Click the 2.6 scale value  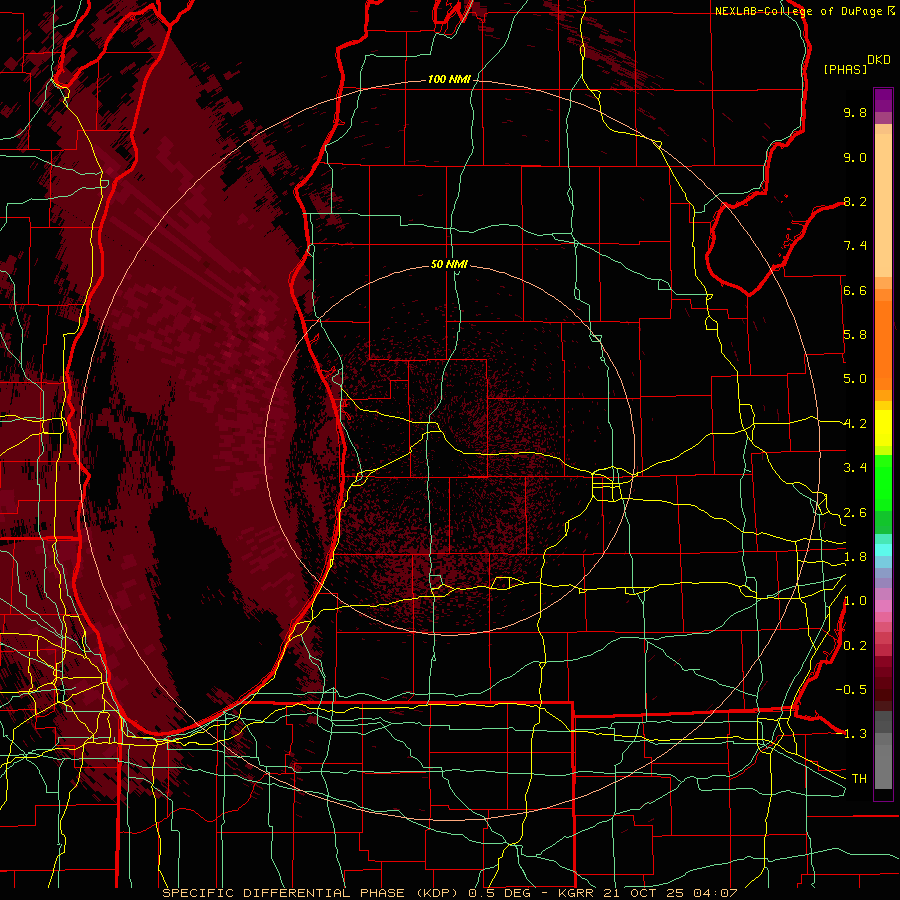point(855,513)
